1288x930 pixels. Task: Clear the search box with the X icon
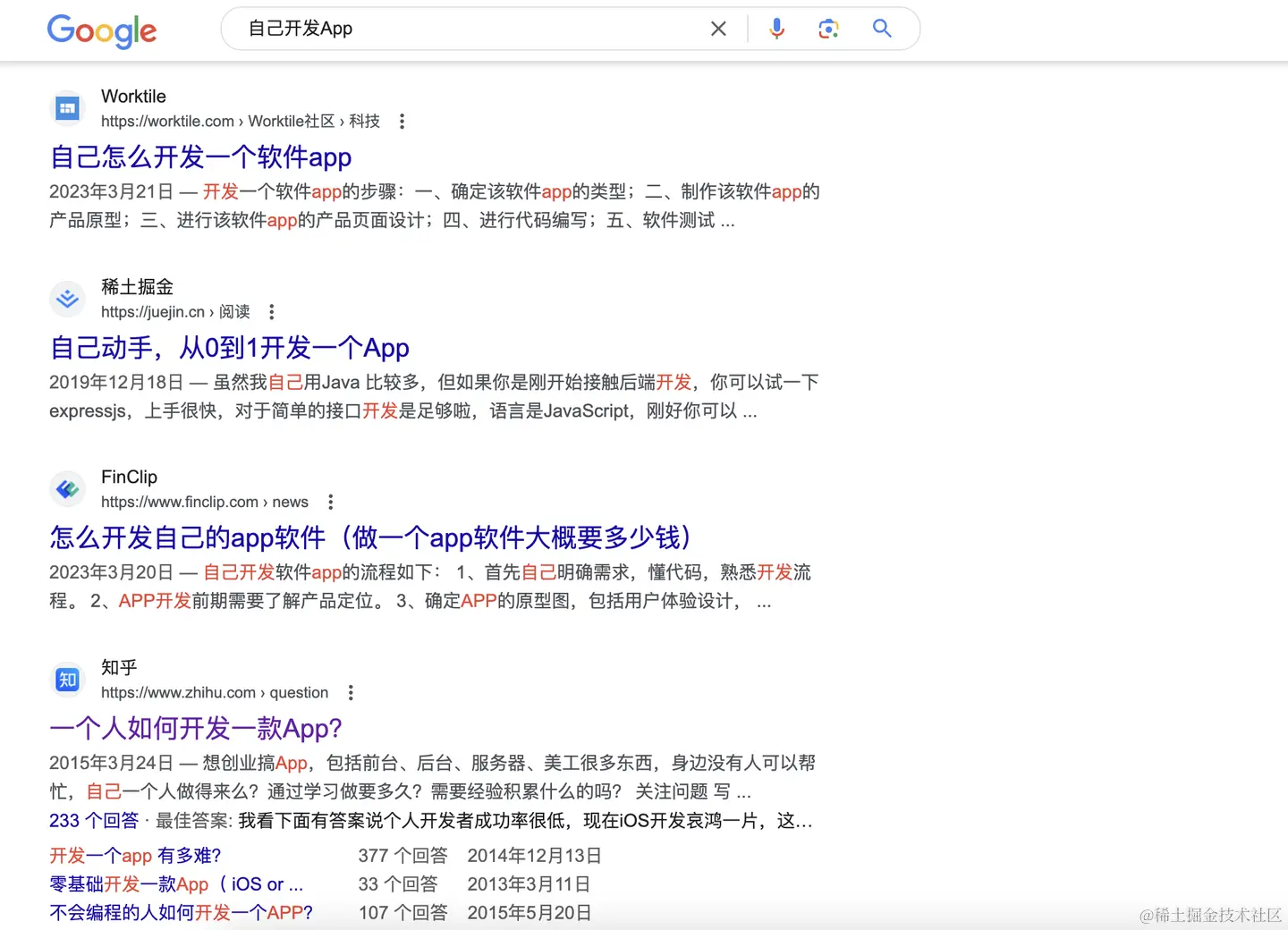[x=718, y=29]
